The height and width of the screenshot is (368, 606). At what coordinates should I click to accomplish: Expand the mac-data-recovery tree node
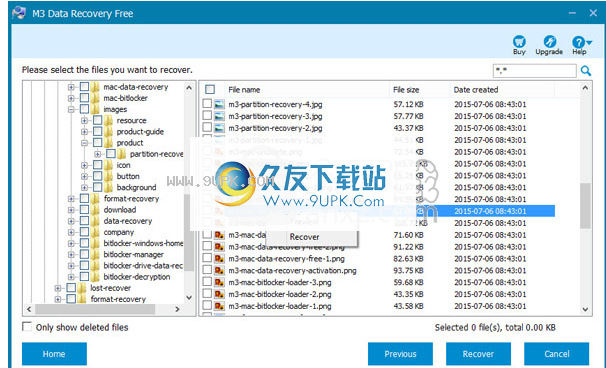[71, 87]
